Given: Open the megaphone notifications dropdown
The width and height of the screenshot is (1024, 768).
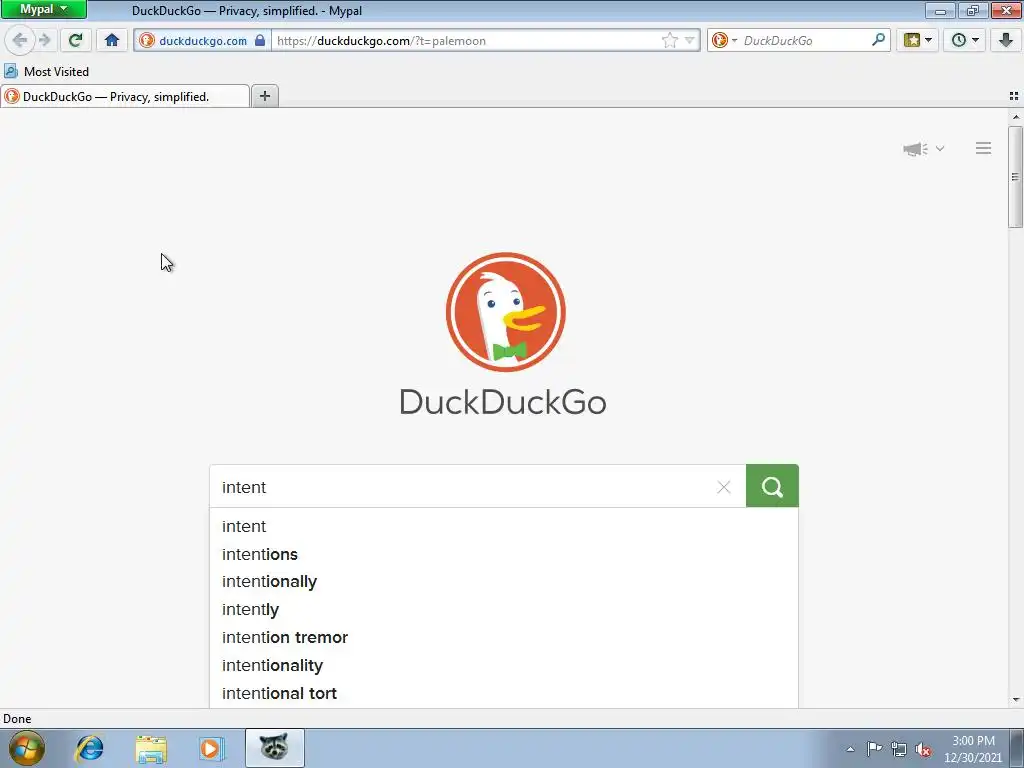Looking at the screenshot, I should [x=923, y=149].
